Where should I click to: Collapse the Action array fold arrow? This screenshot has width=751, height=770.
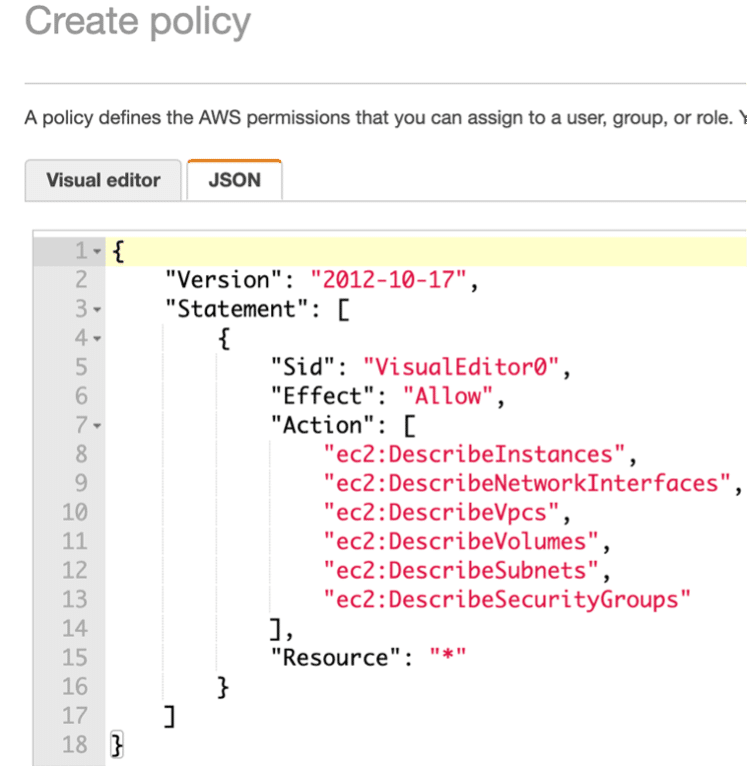click(x=97, y=426)
